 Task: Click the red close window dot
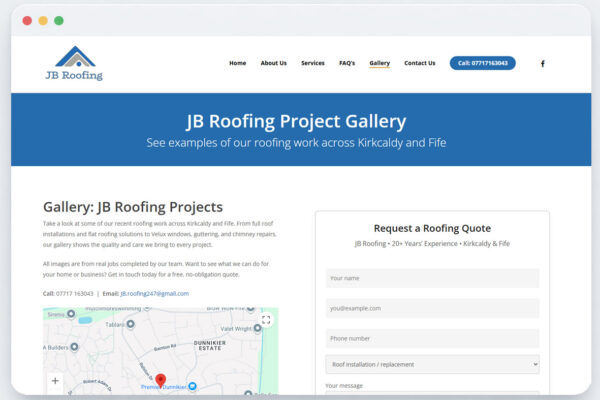(27, 20)
